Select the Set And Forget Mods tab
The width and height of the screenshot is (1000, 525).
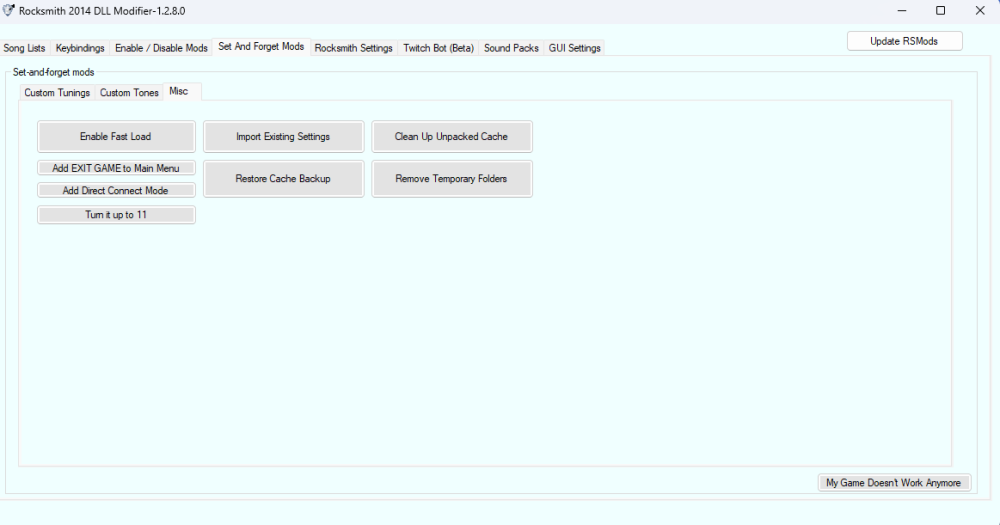point(261,47)
